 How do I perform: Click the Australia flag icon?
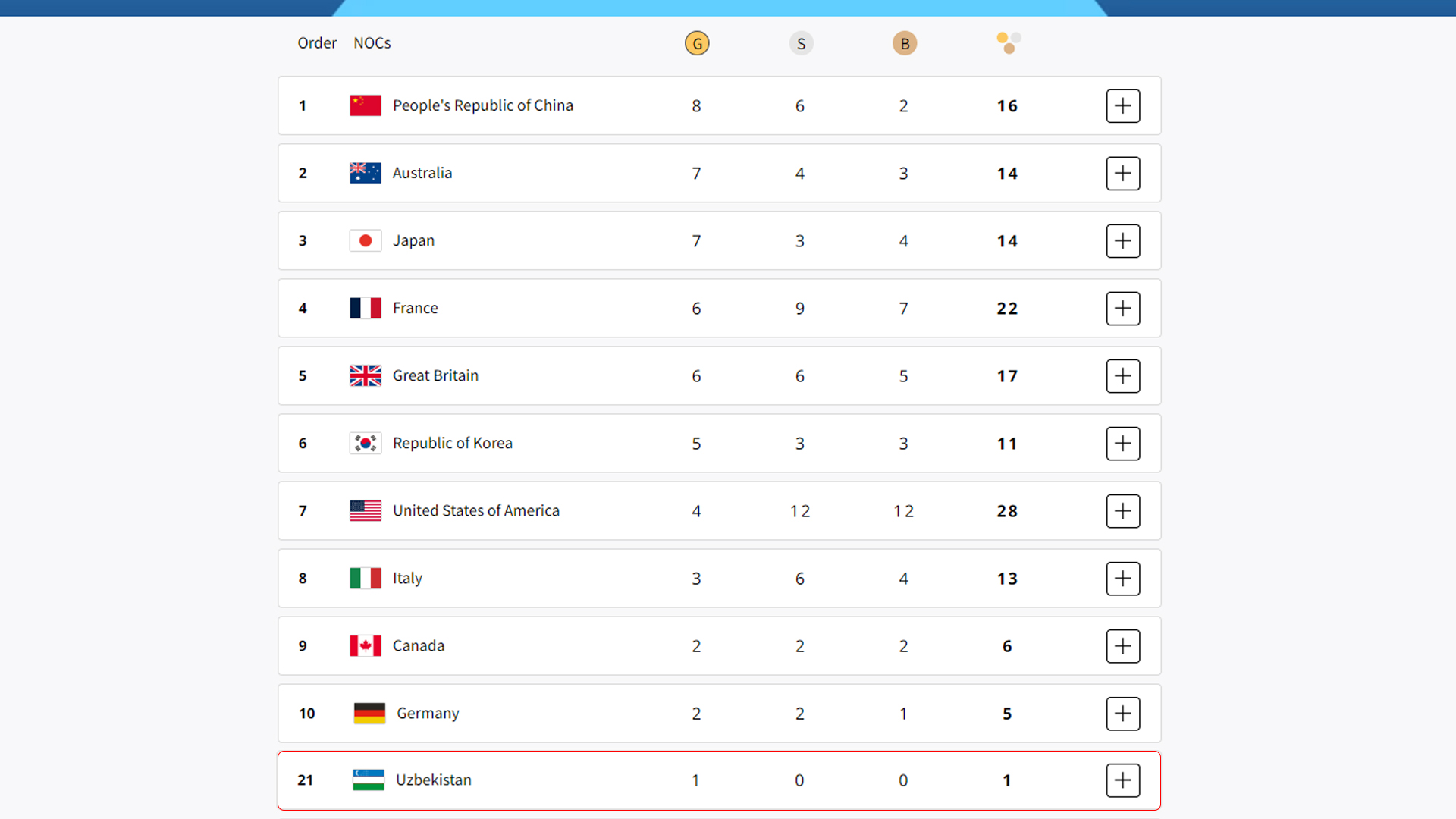(366, 173)
